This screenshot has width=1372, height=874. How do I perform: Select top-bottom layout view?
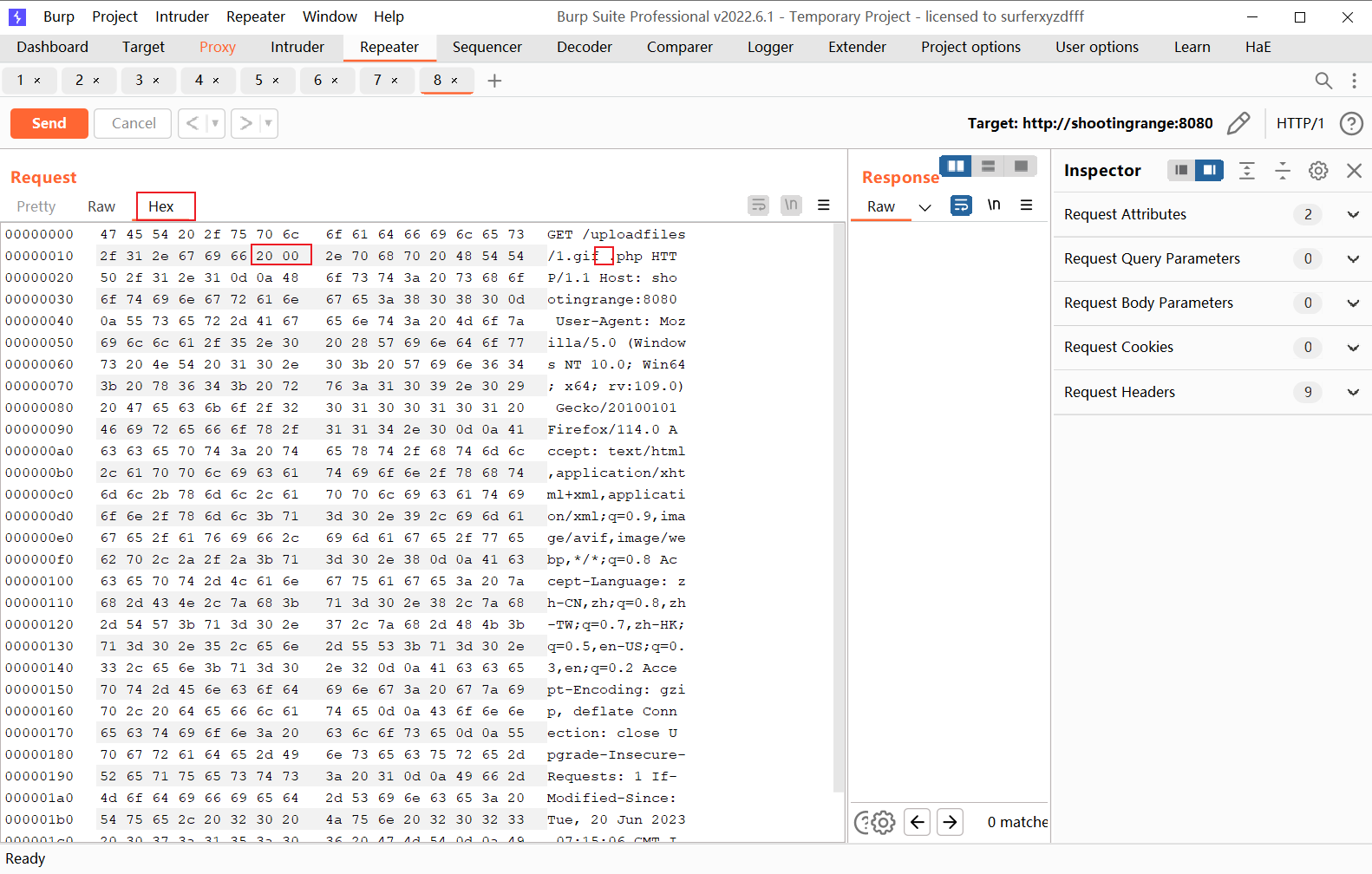988,166
